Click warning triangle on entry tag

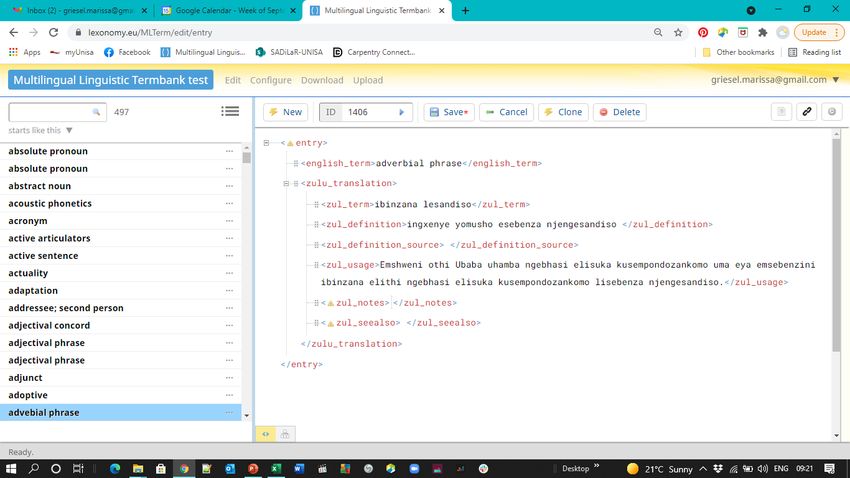[x=290, y=144]
